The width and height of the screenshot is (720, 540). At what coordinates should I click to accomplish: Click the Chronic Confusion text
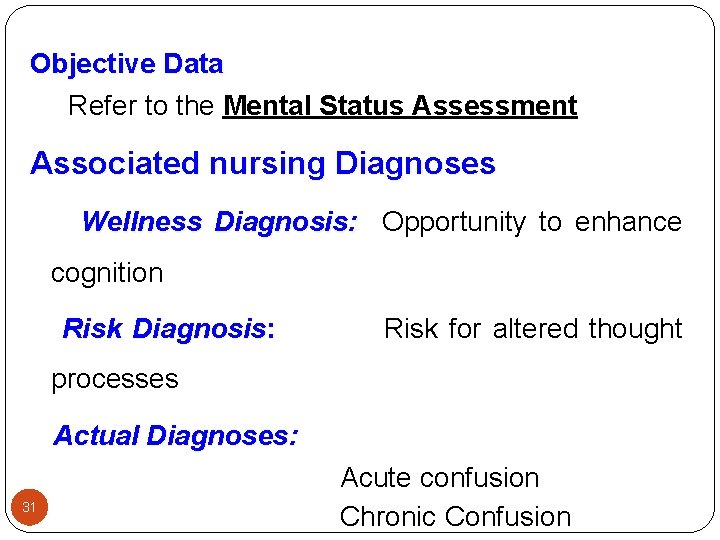(x=455, y=517)
